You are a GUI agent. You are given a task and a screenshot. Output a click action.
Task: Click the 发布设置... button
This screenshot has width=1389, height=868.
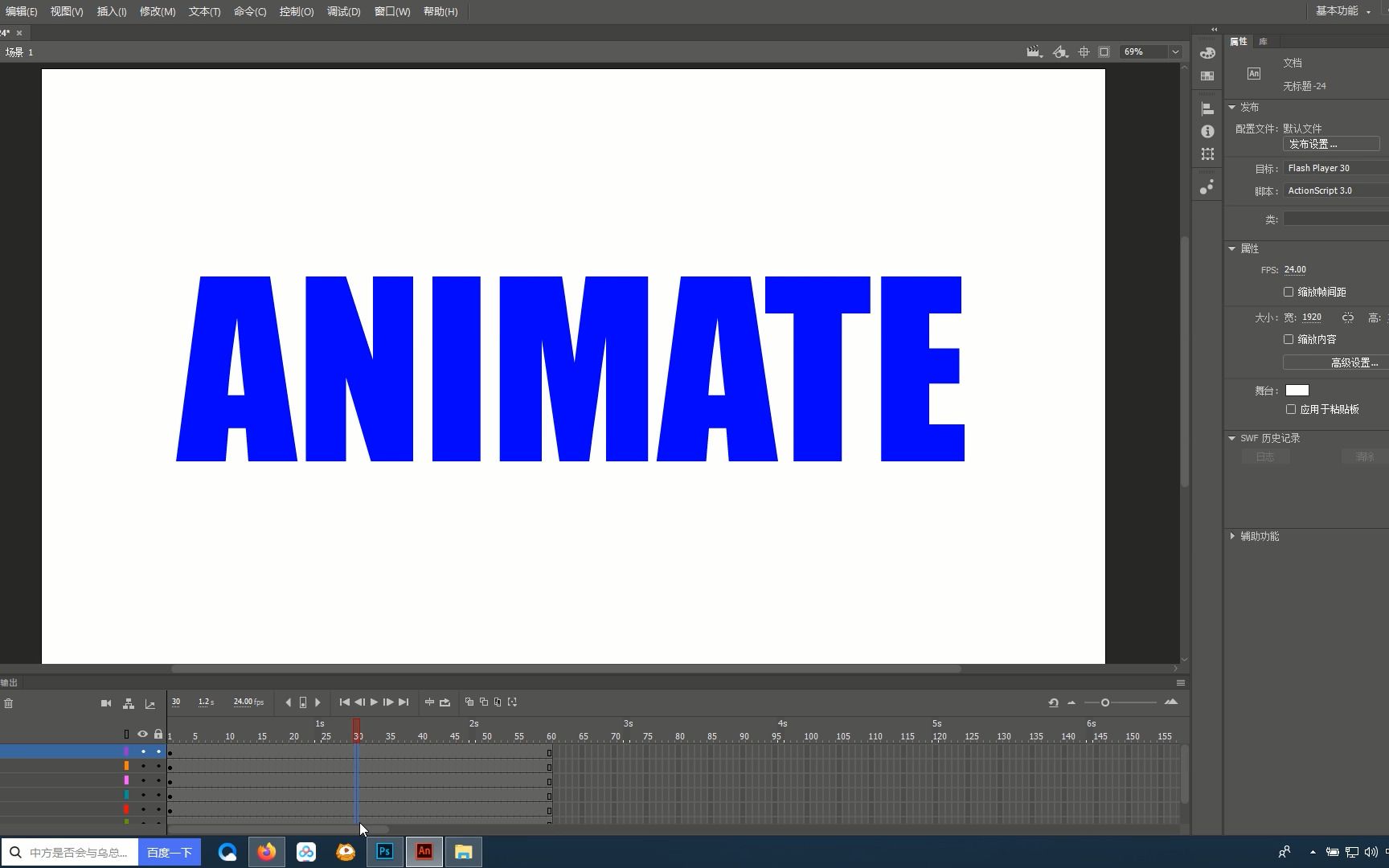pyautogui.click(x=1331, y=144)
